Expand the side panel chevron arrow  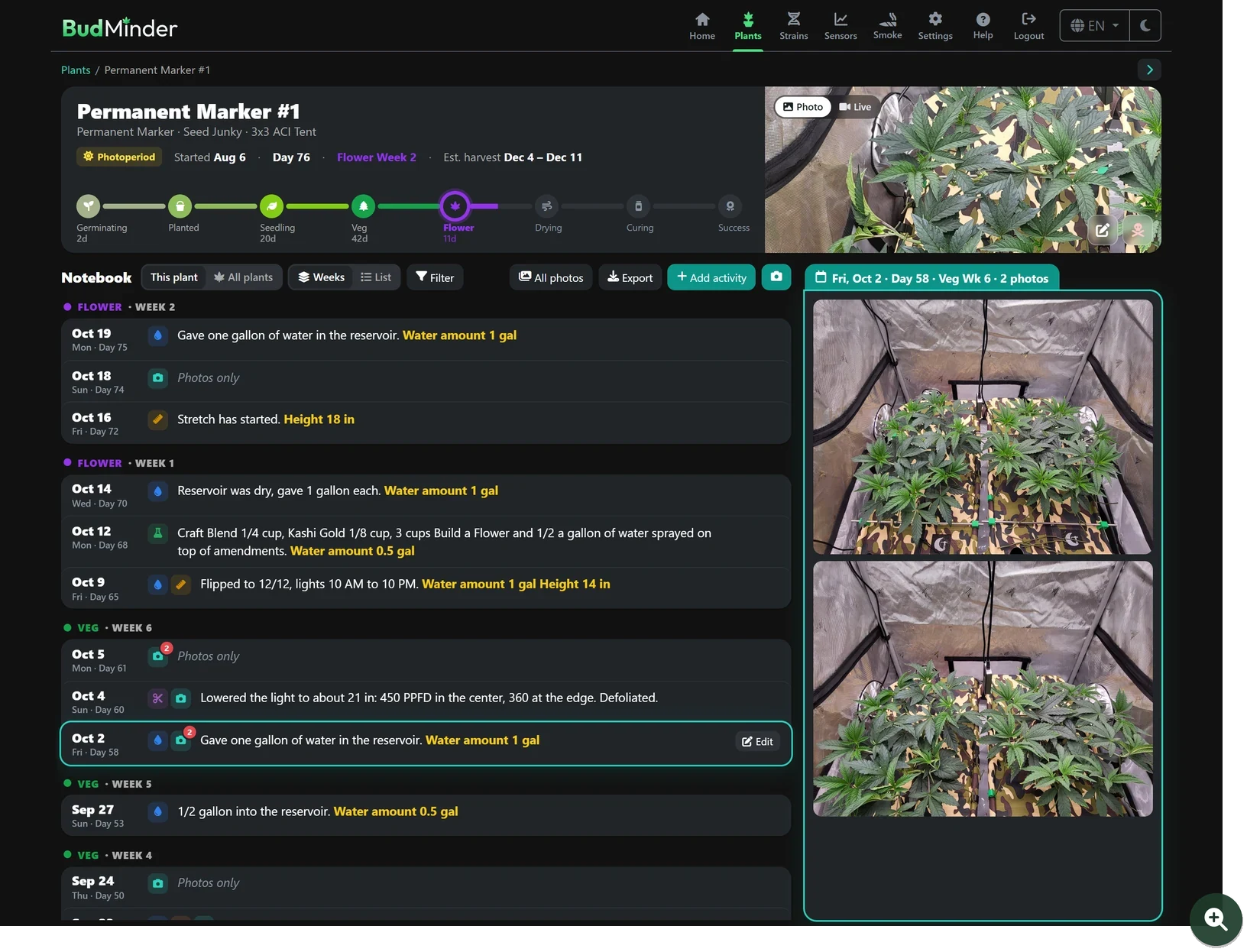pos(1149,70)
